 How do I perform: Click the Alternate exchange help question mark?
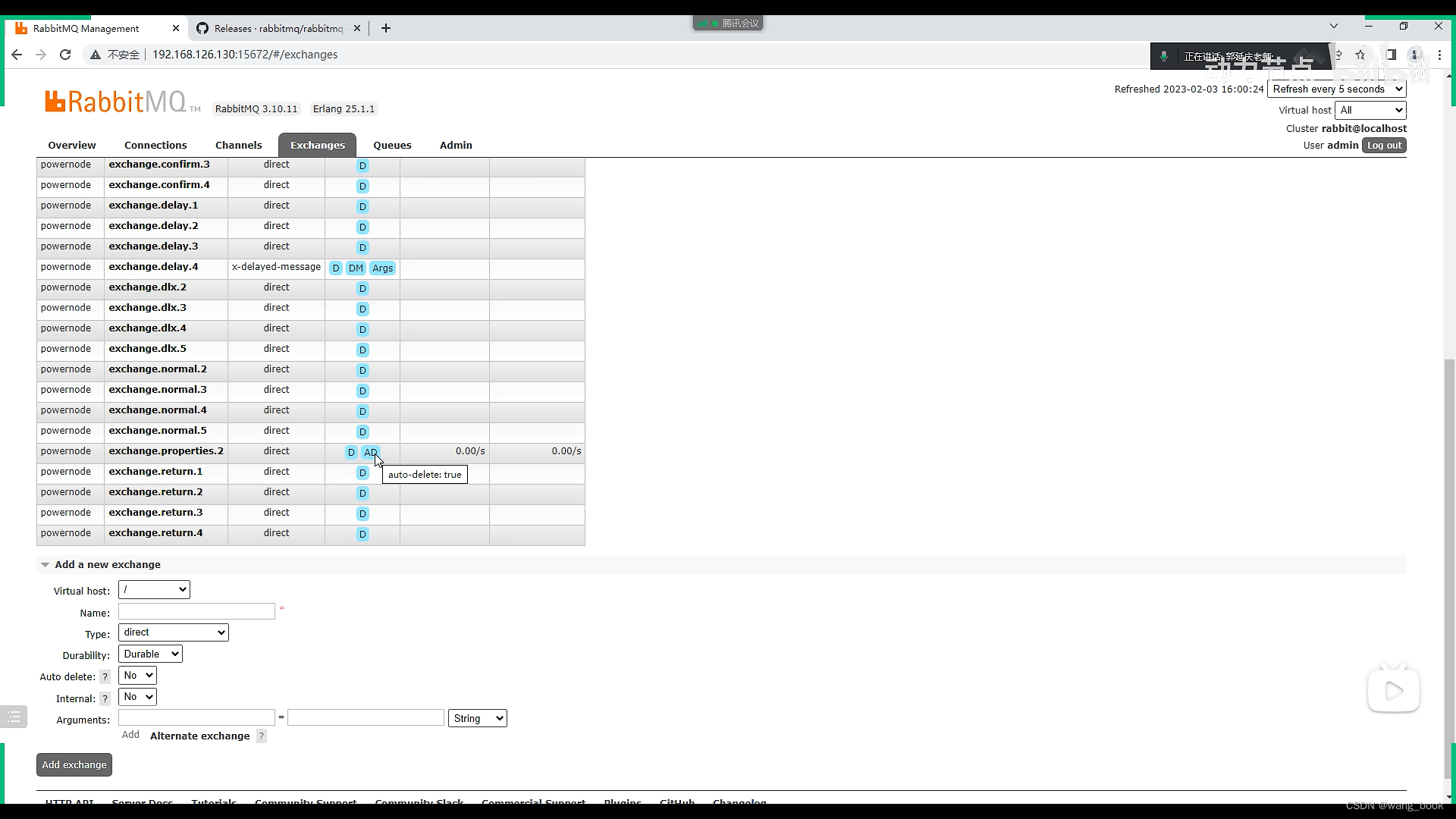(261, 736)
